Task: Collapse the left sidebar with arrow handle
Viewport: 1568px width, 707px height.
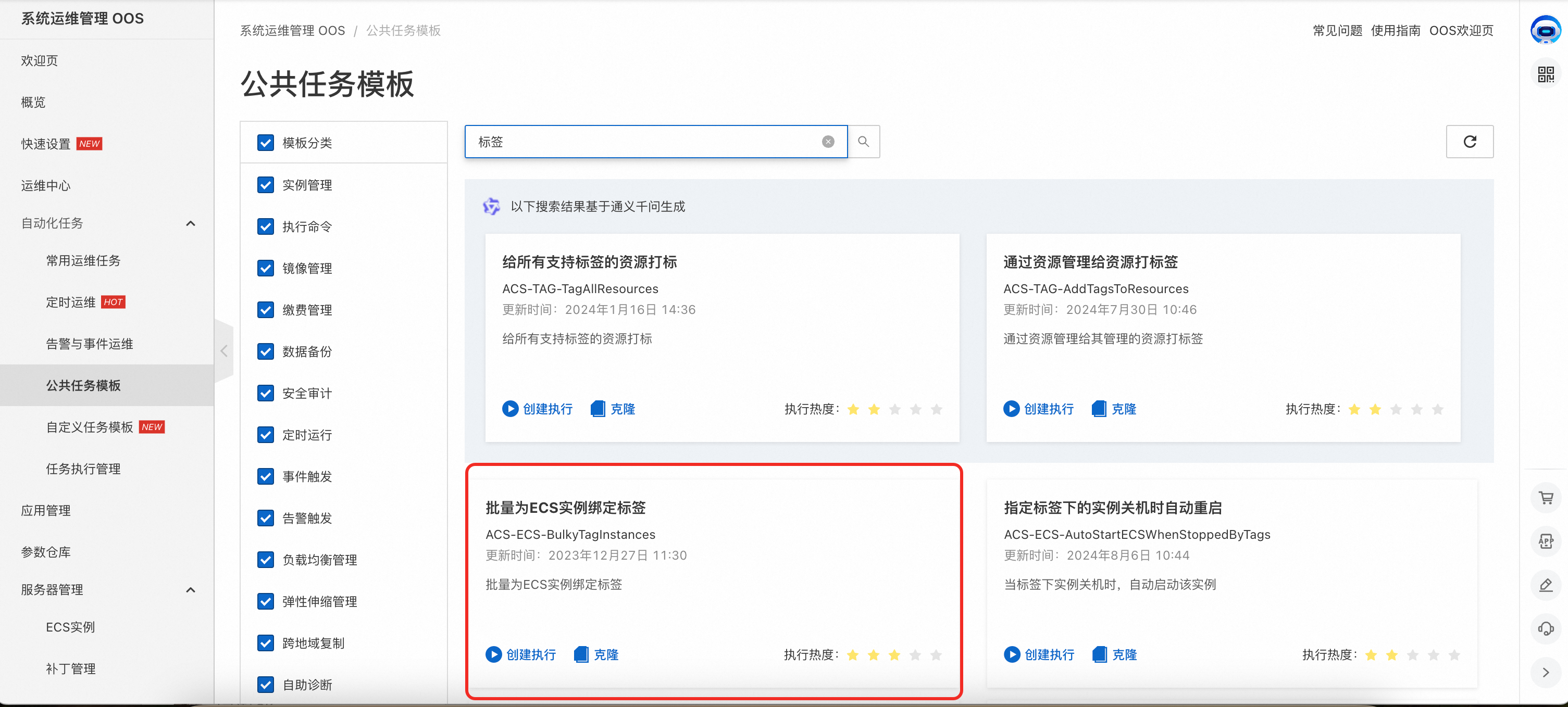Action: pyautogui.click(x=224, y=351)
